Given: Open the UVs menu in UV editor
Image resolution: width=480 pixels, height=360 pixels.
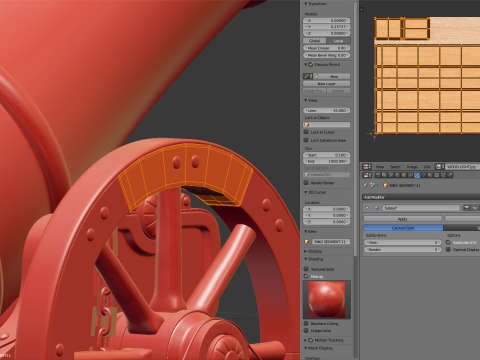Looking at the screenshot, I should [x=427, y=167].
